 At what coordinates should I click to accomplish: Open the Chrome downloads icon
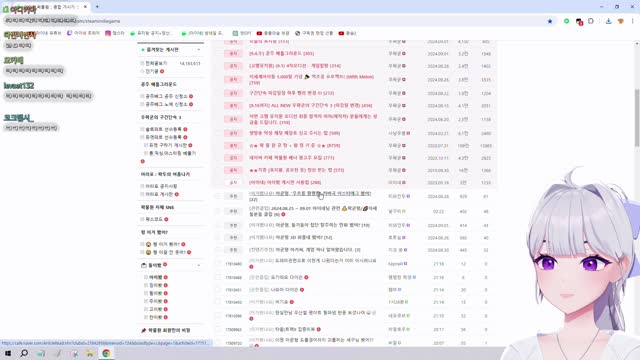click(x=608, y=21)
